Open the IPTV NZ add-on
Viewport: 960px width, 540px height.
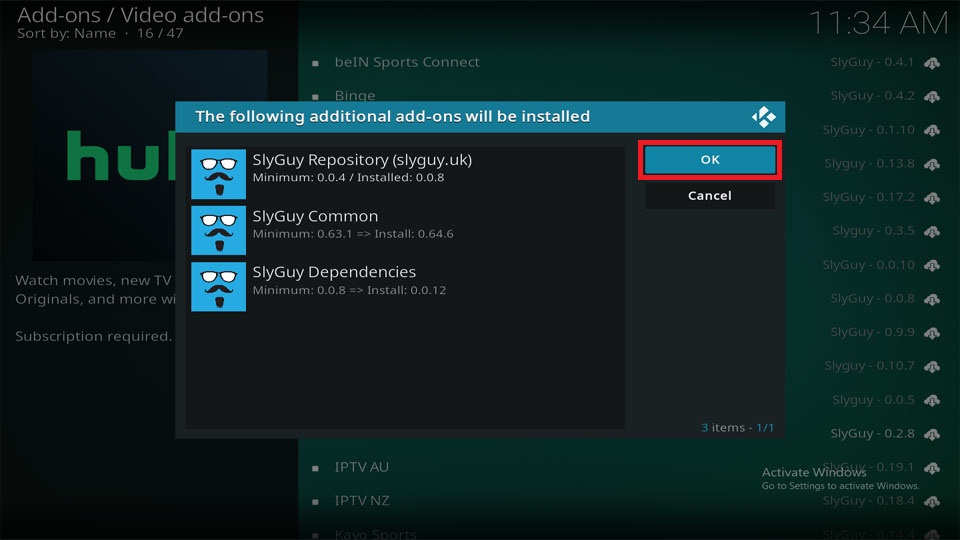coord(361,501)
